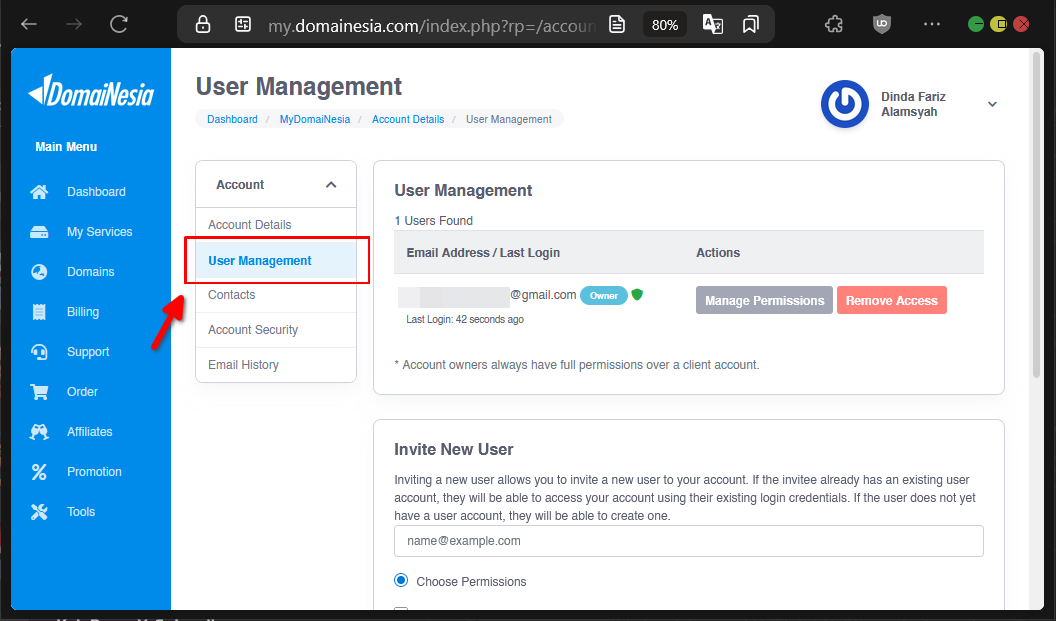Open Billing menu item
This screenshot has width=1056, height=621.
point(83,312)
